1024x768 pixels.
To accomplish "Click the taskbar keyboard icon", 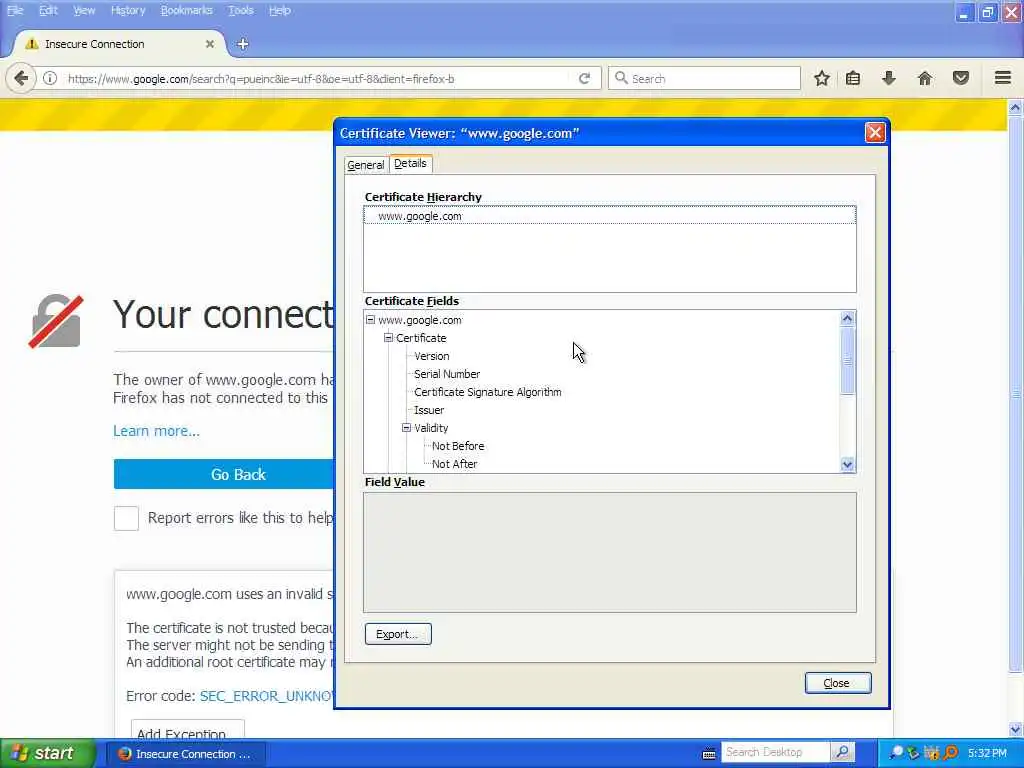I will tap(709, 754).
